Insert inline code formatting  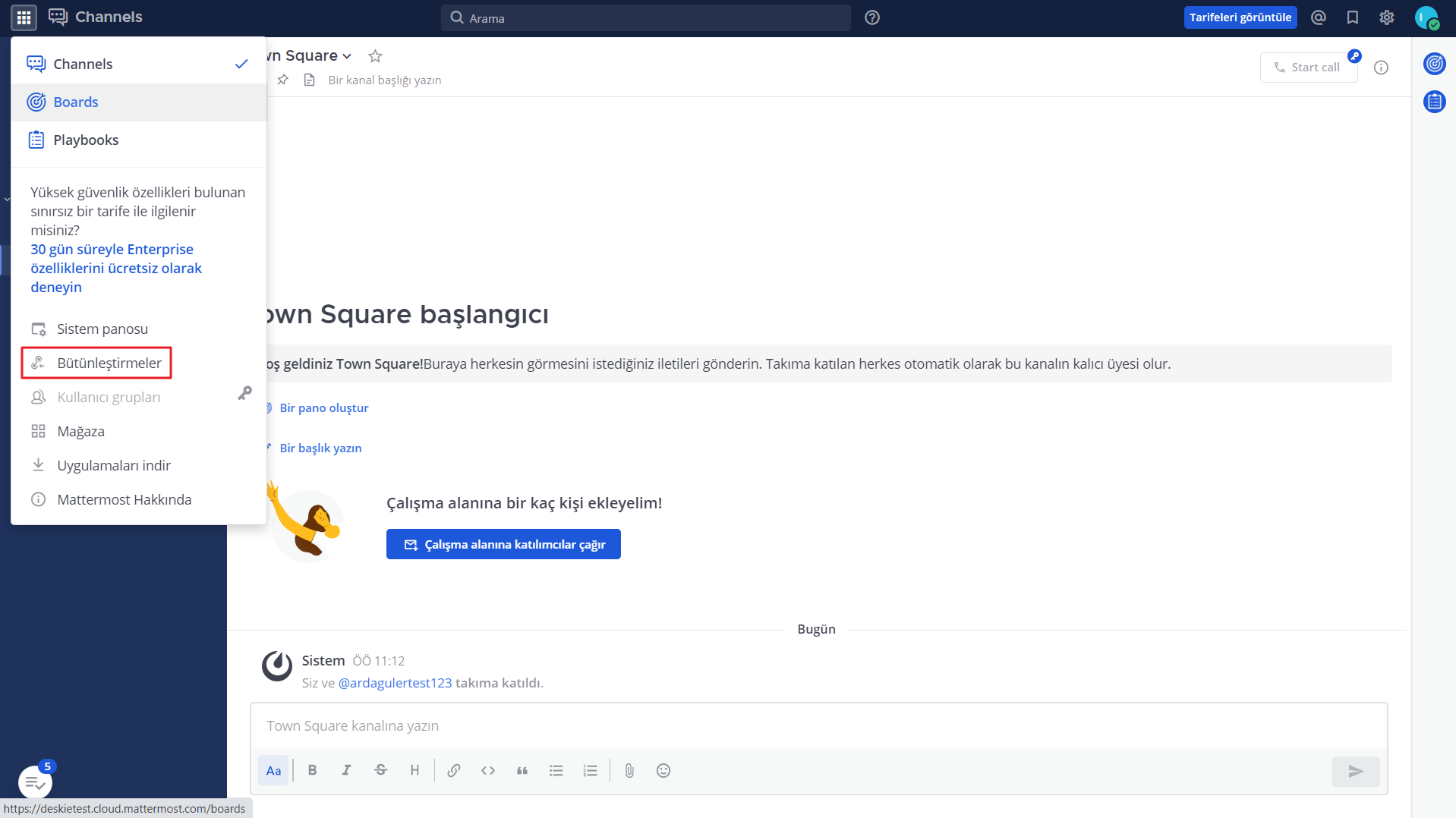[488, 771]
